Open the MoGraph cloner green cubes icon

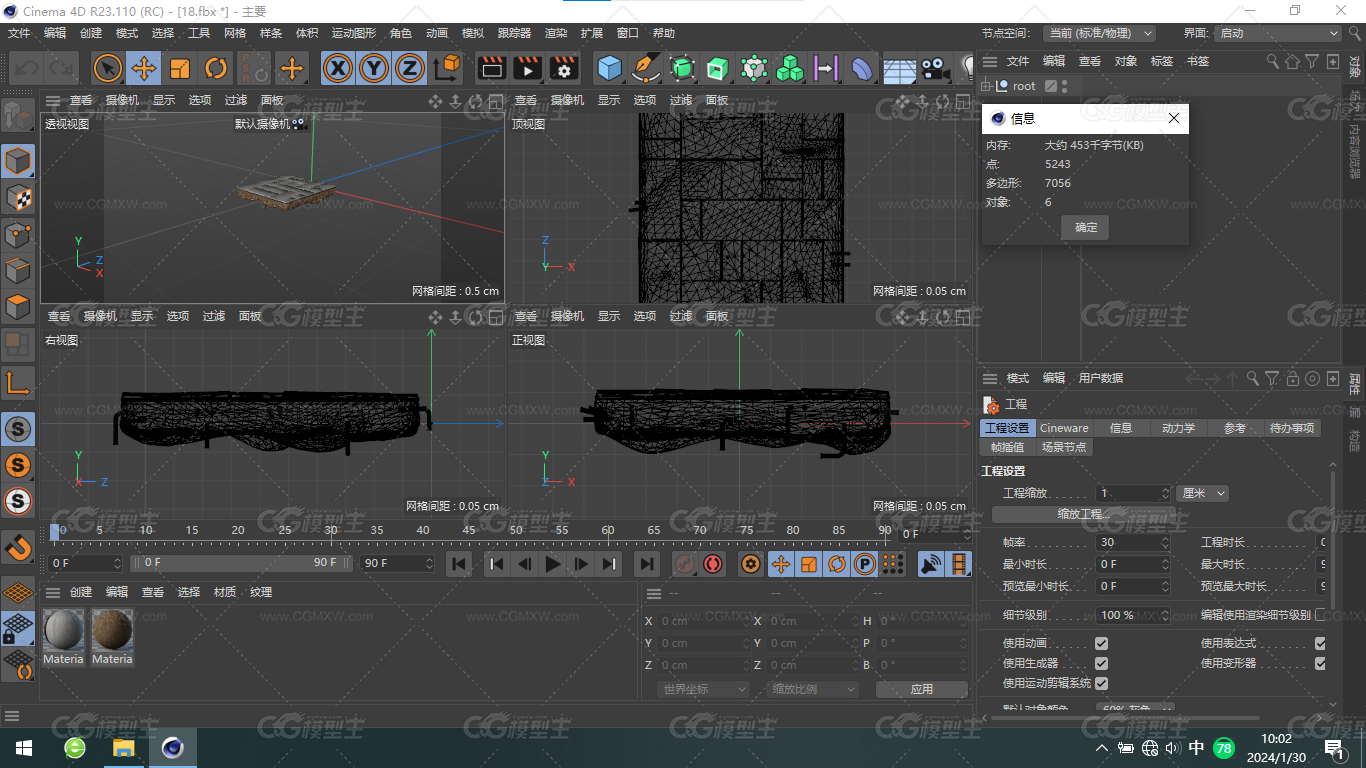pyautogui.click(x=790, y=68)
